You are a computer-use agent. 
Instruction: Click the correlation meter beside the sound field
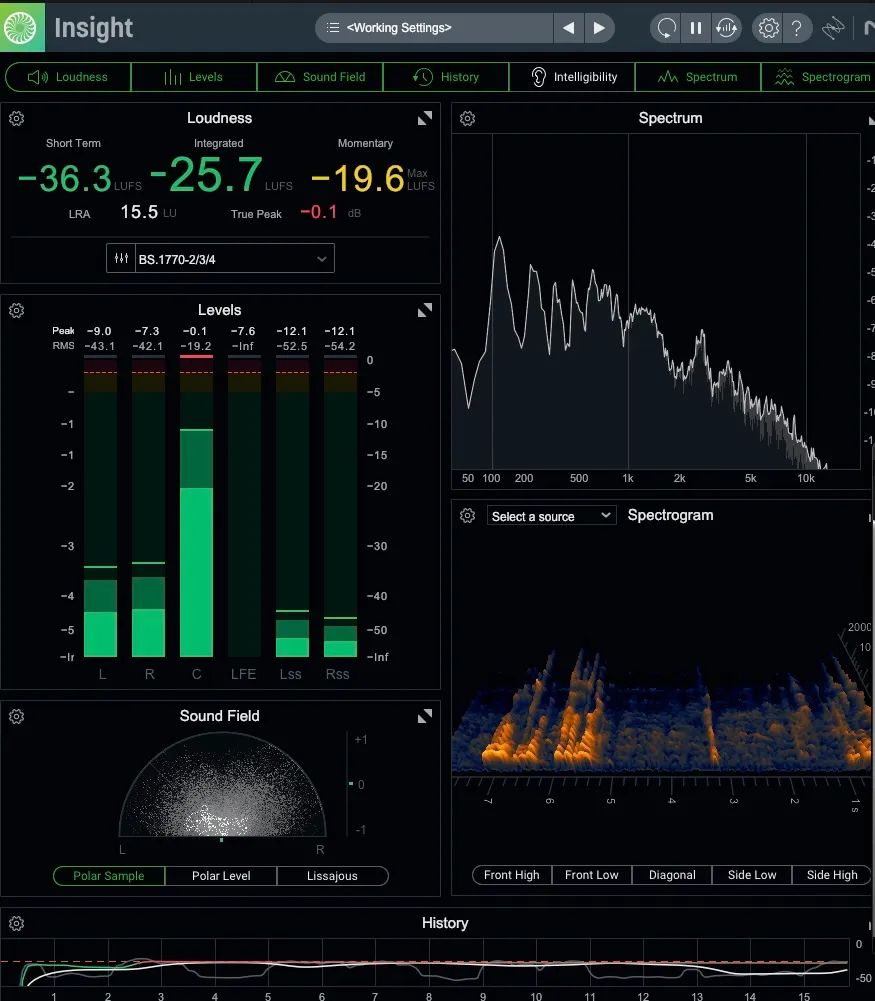point(351,784)
